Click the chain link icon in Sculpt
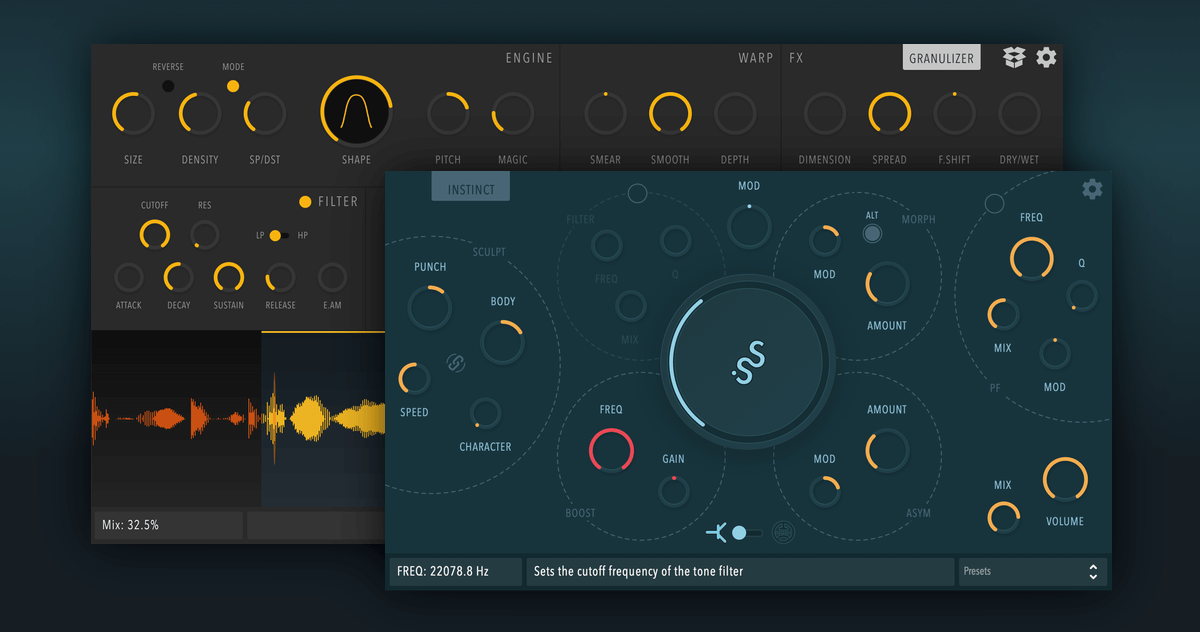Screen dimensions: 1200x632 (x=455, y=363)
